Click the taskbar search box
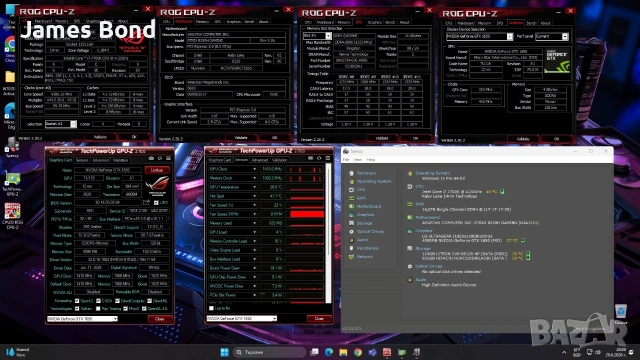 [269, 352]
